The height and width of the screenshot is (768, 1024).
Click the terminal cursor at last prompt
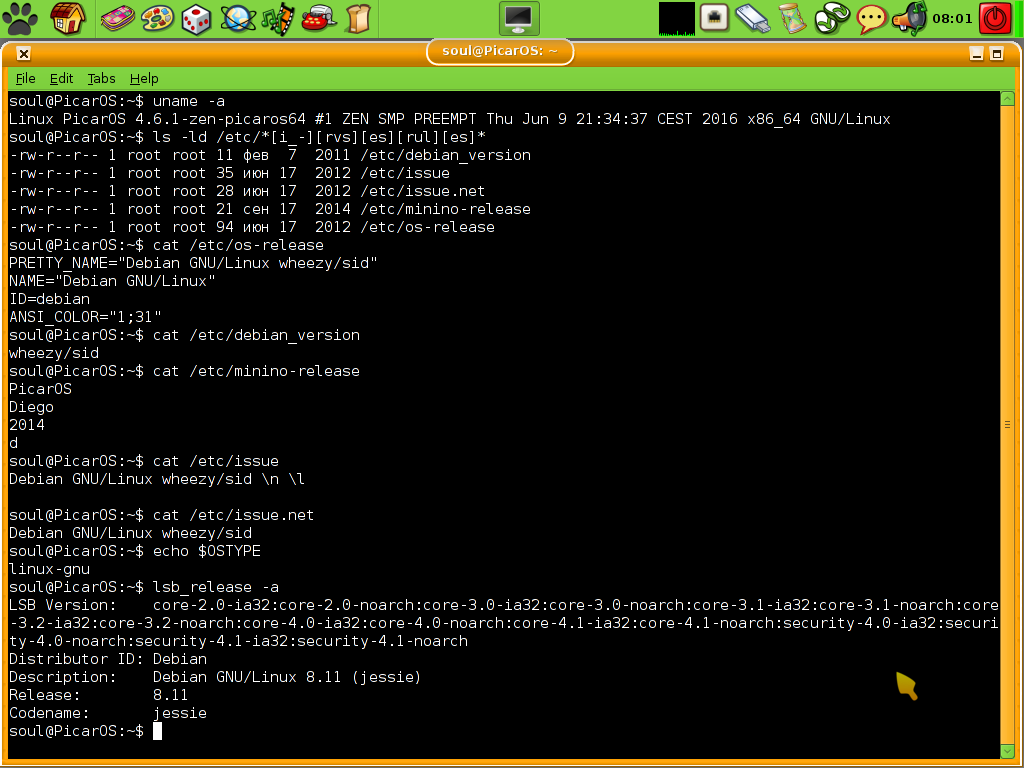[157, 731]
